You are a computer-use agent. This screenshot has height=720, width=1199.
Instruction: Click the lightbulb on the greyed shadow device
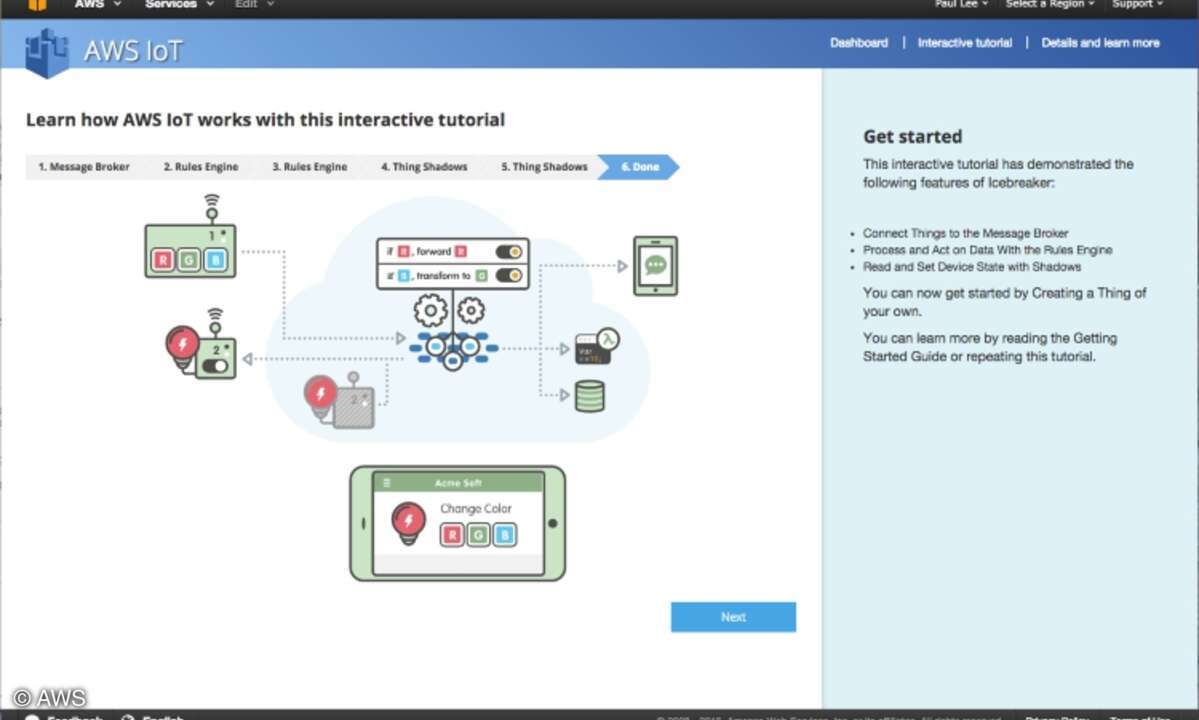pos(320,396)
